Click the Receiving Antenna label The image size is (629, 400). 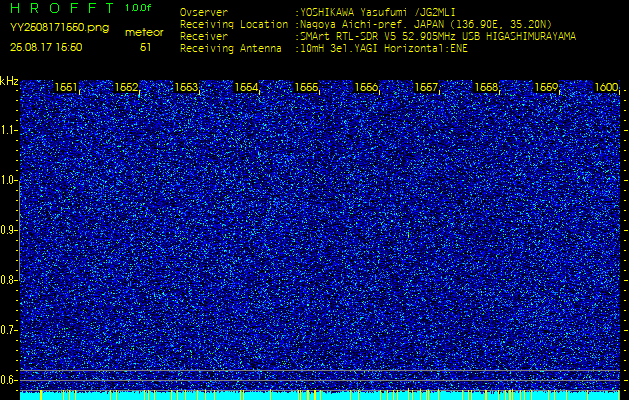(x=231, y=49)
